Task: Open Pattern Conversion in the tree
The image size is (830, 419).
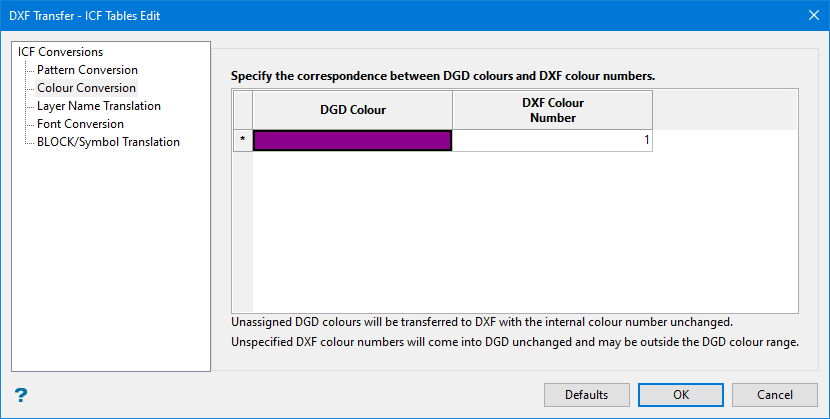Action: point(87,70)
